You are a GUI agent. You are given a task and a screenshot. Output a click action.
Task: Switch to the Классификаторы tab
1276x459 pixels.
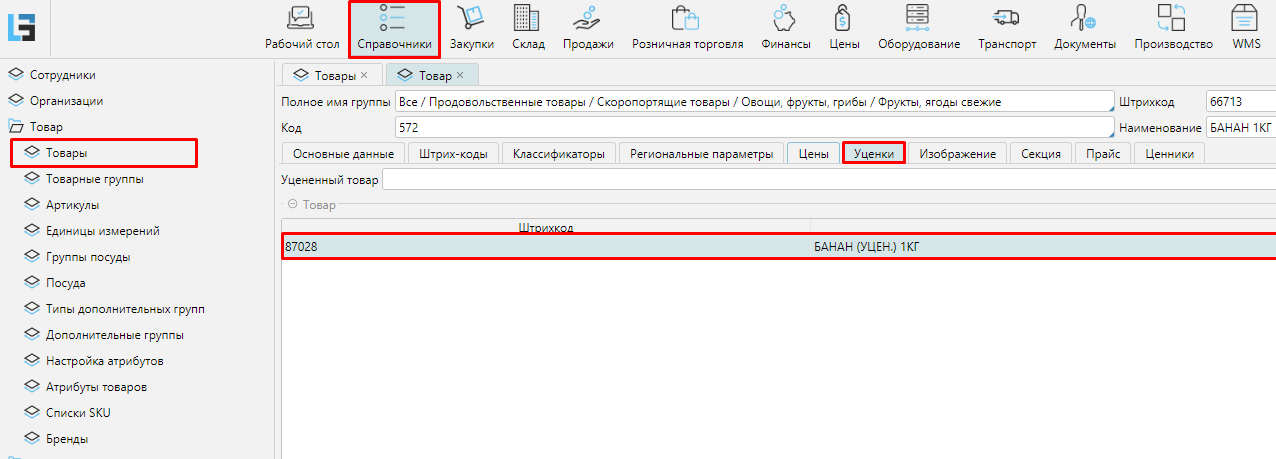click(558, 154)
